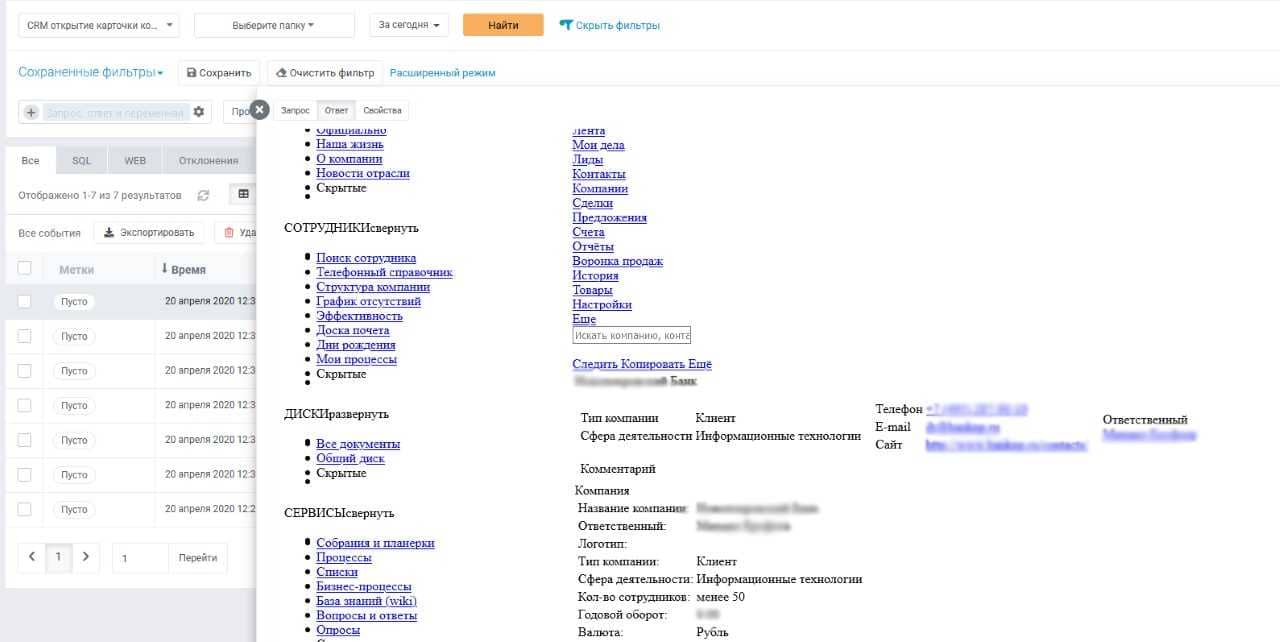Click the plus icon to add a filter
Image resolution: width=1280 pixels, height=642 pixels.
point(31,113)
